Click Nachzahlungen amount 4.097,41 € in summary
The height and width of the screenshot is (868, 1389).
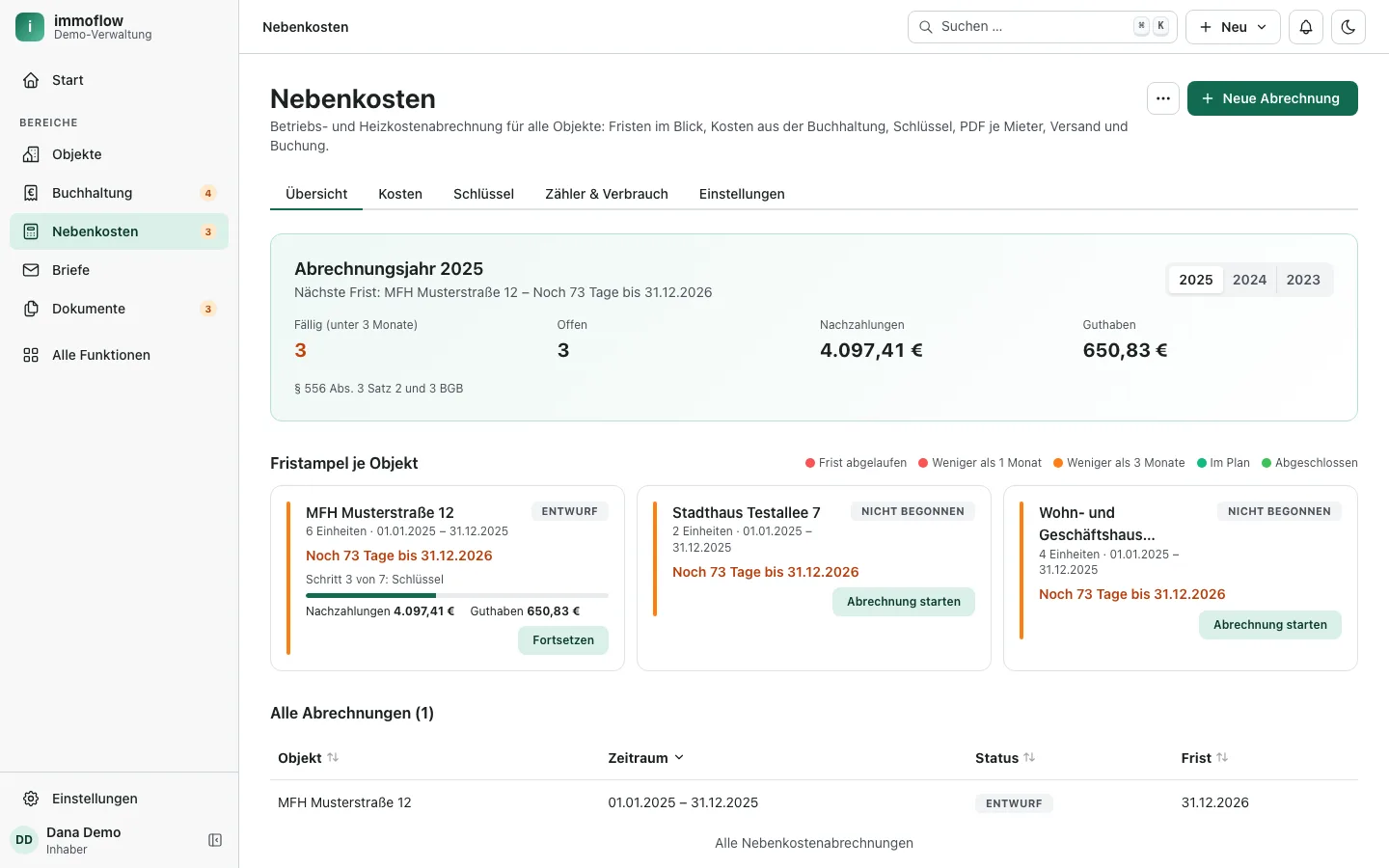(871, 350)
